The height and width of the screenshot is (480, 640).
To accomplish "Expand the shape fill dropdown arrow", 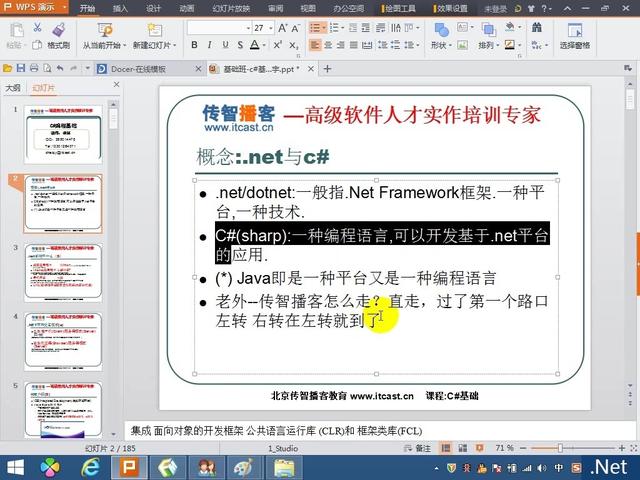I will point(520,28).
